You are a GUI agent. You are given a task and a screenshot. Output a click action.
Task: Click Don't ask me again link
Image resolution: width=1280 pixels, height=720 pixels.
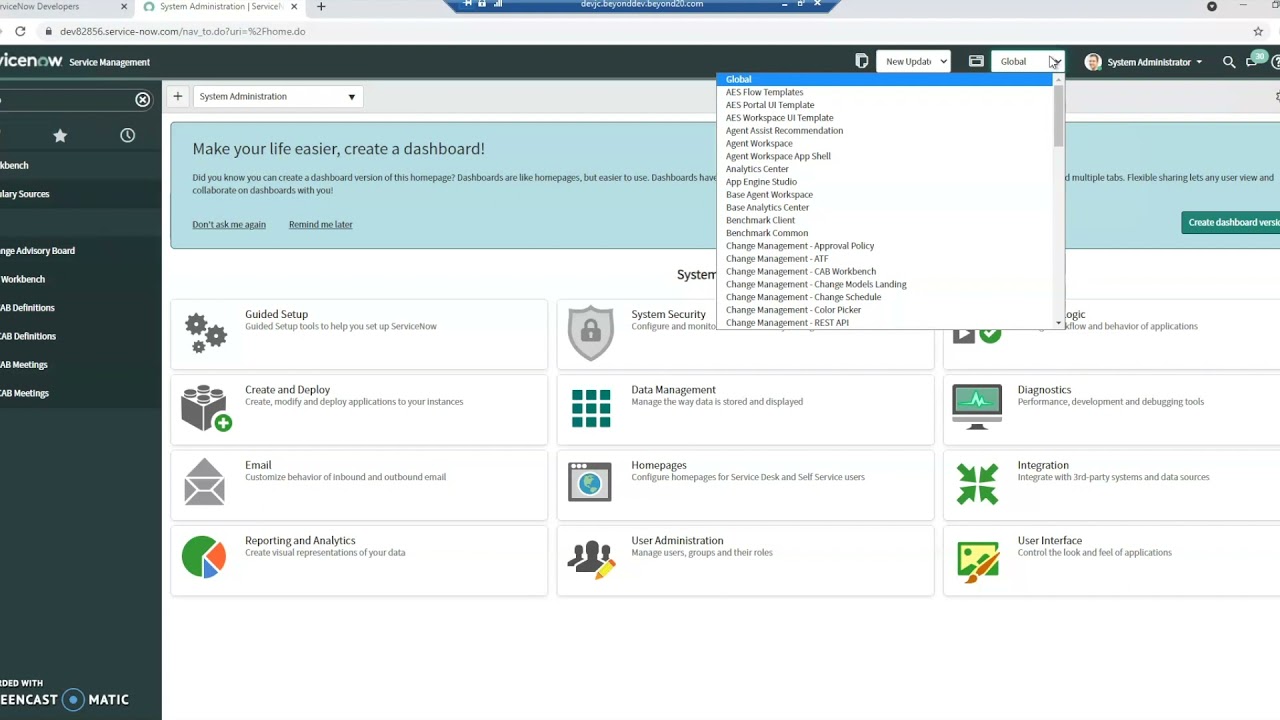(x=229, y=224)
